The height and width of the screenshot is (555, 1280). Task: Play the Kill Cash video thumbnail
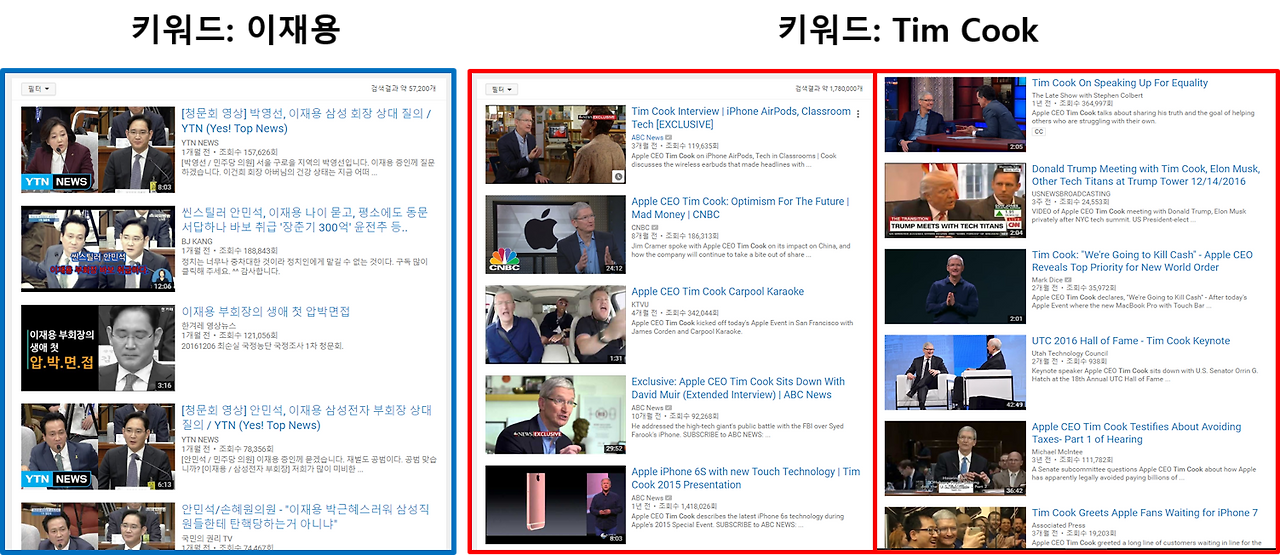pos(955,286)
